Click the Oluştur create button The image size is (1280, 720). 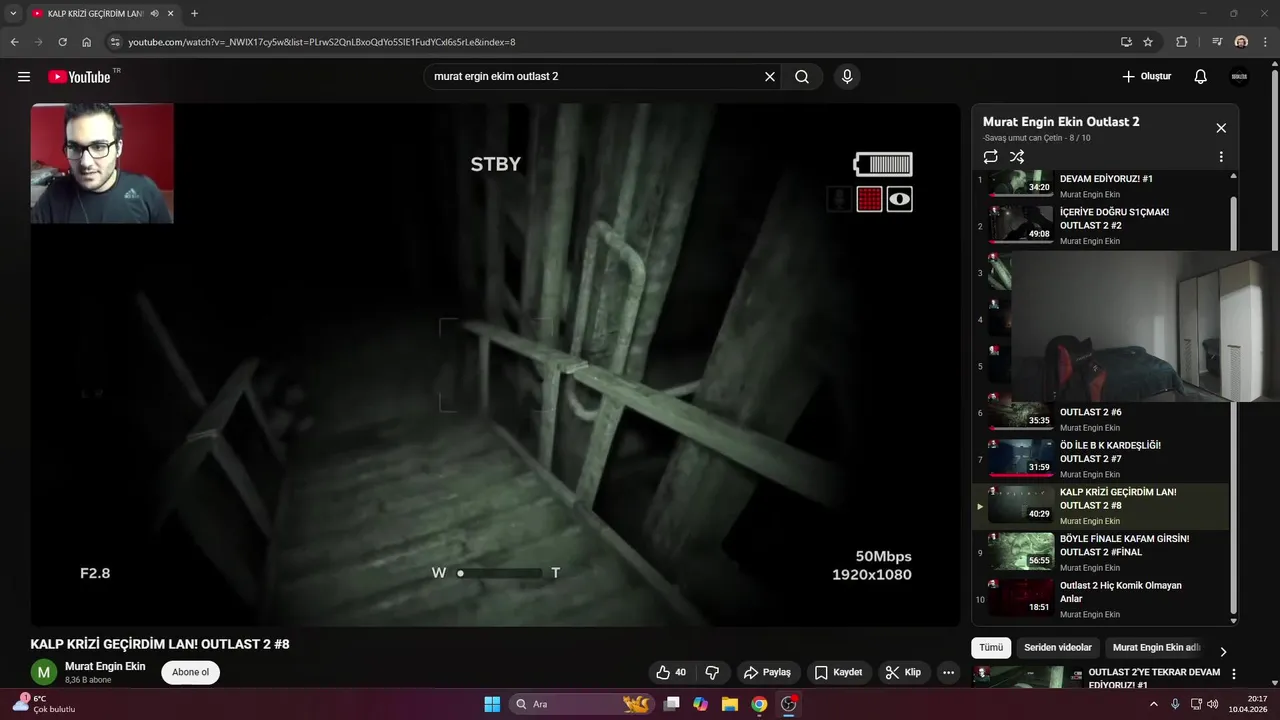coord(1146,77)
